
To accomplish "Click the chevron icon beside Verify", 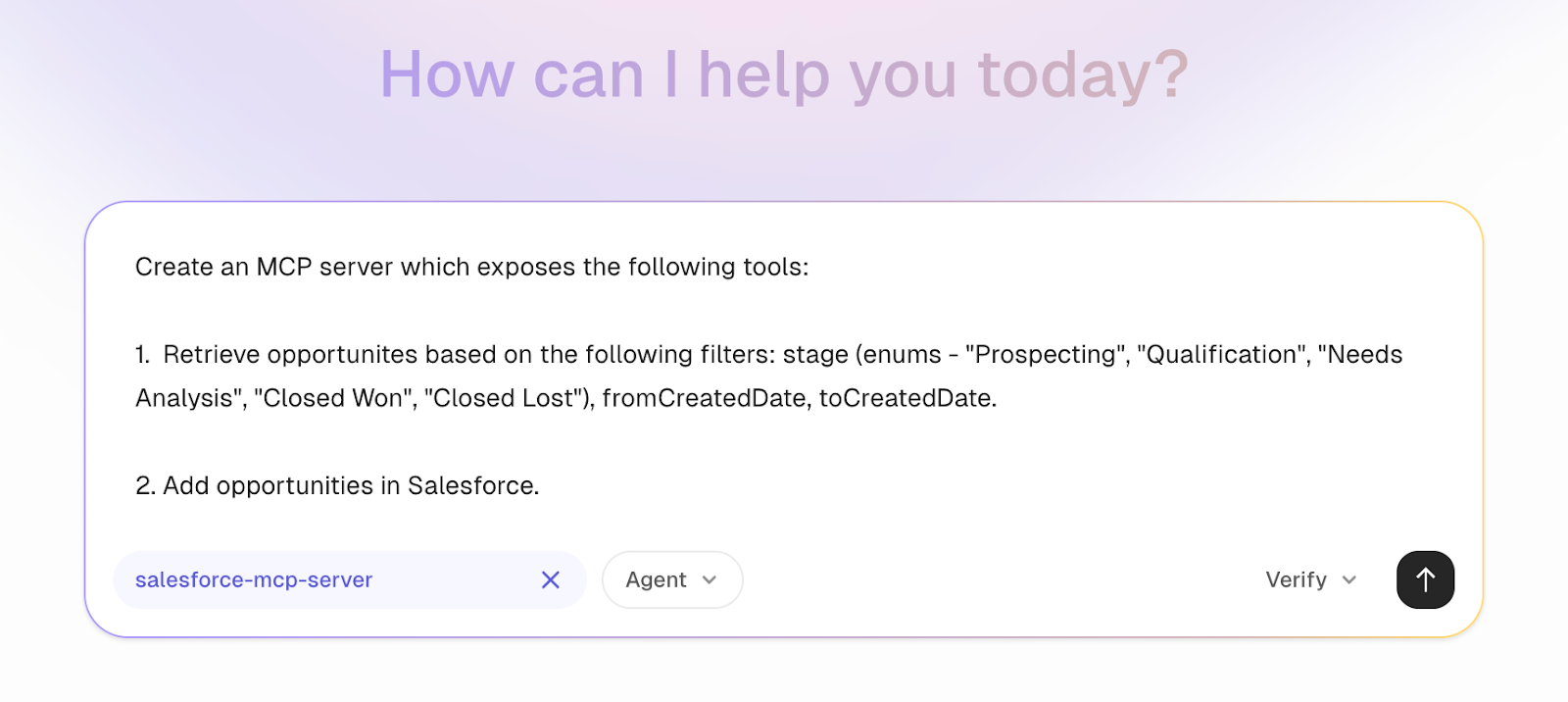I will pyautogui.click(x=1348, y=579).
